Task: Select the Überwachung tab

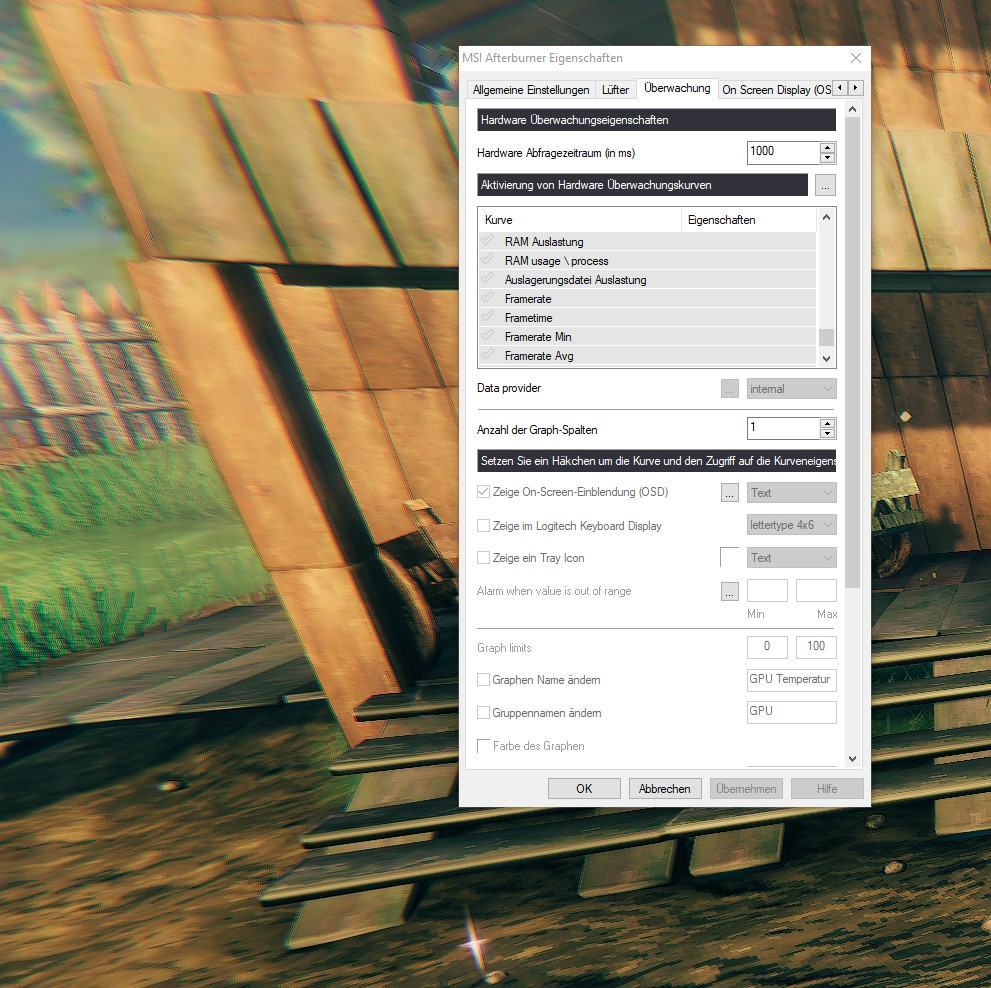Action: tap(677, 88)
